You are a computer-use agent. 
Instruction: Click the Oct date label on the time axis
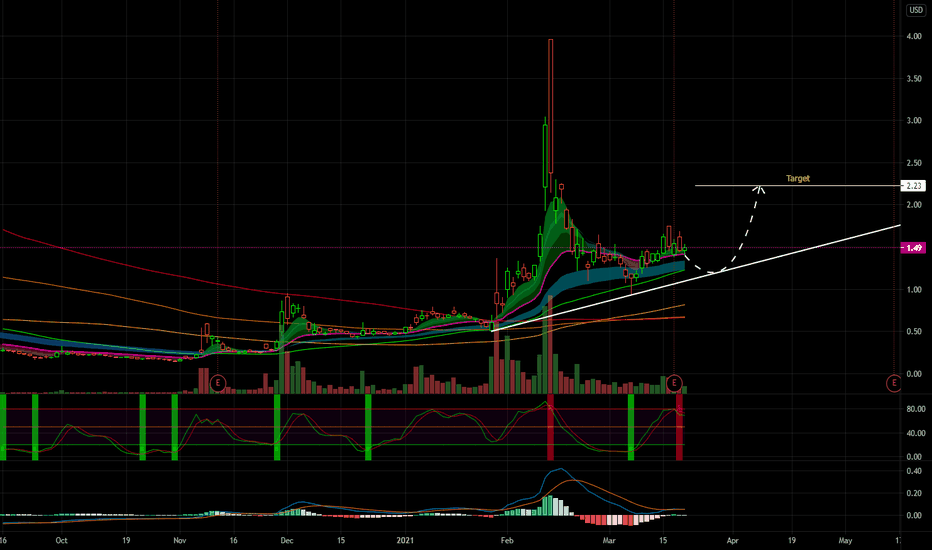(x=61, y=540)
